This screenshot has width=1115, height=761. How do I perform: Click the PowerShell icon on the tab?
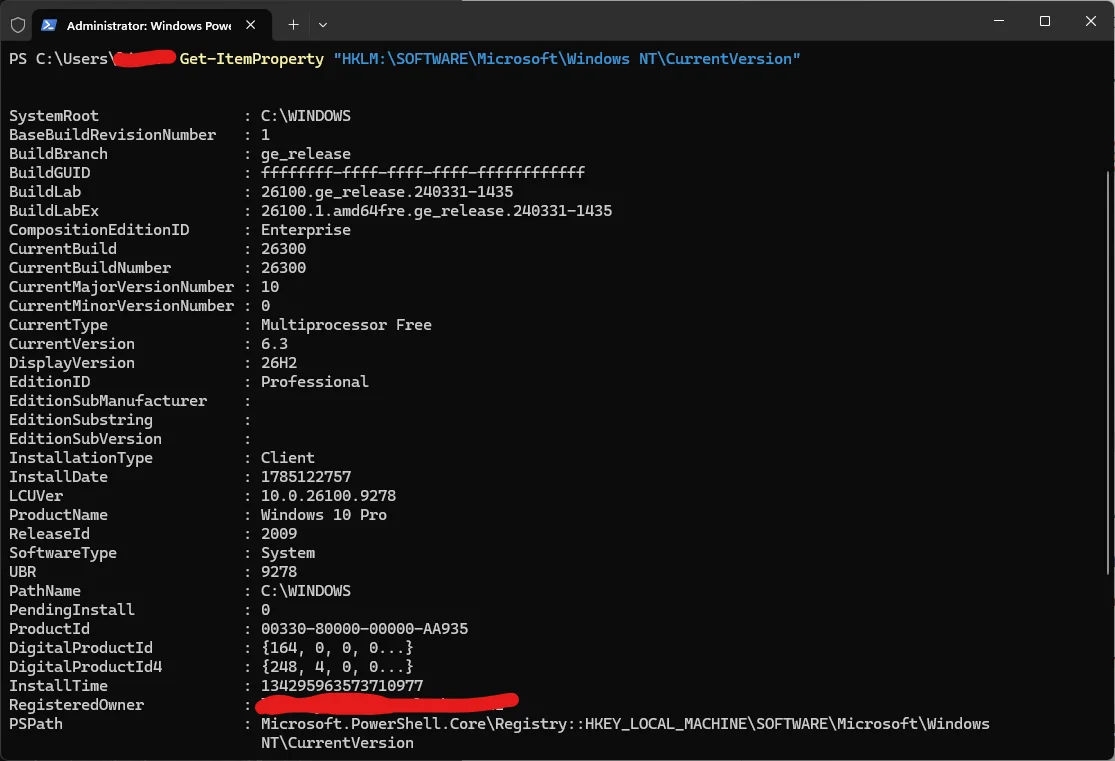coord(48,25)
